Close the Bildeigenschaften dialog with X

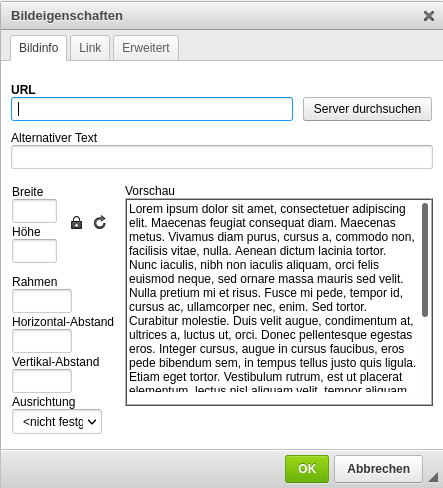[x=429, y=16]
